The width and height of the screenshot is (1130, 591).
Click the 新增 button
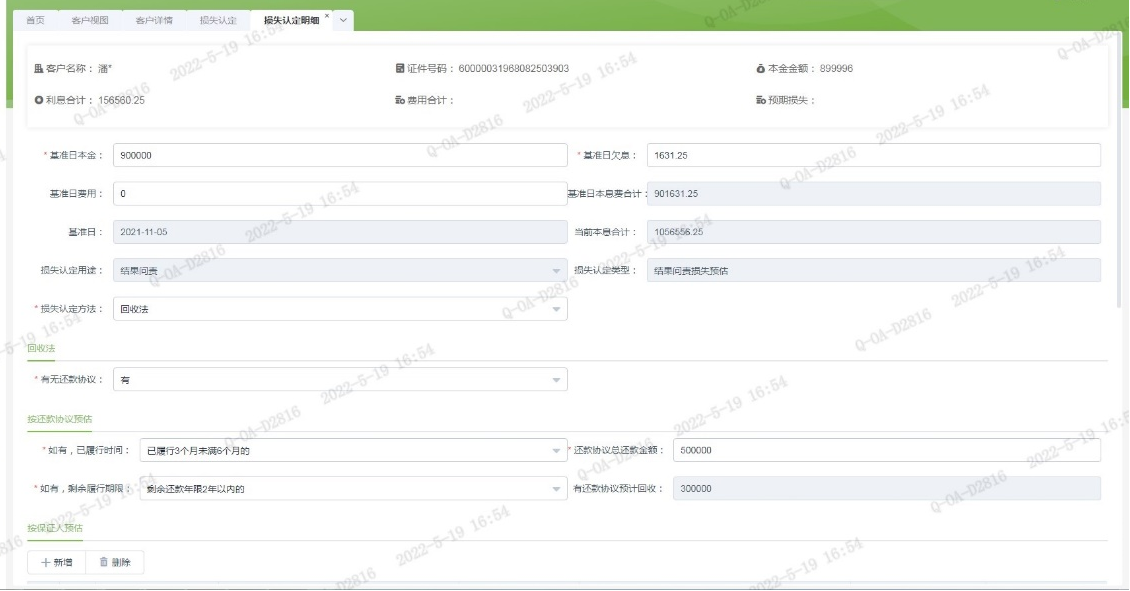click(x=57, y=562)
